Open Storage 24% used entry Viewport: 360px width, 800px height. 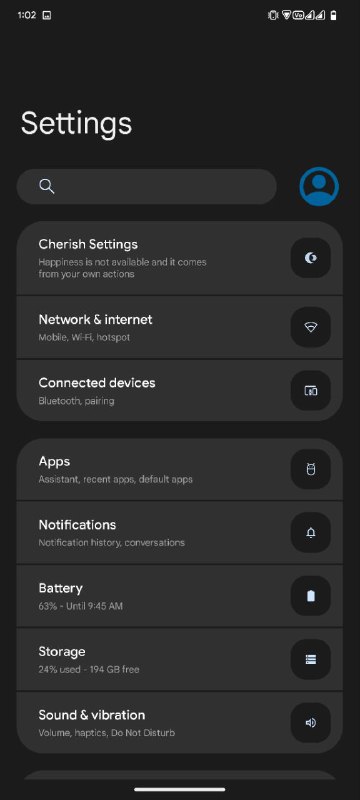[x=179, y=659]
